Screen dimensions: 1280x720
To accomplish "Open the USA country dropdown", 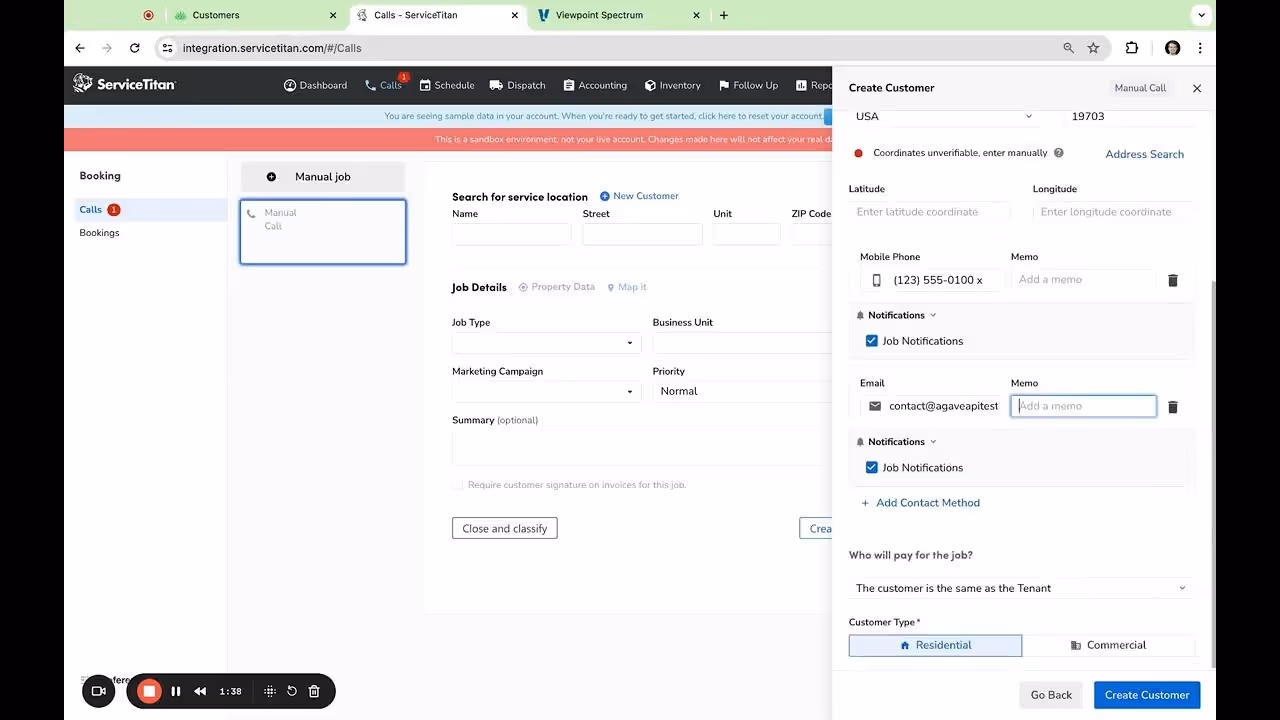I will coord(944,116).
